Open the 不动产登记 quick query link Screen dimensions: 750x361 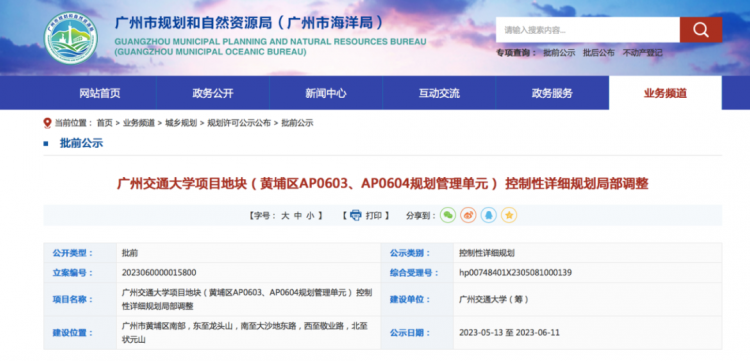[642, 53]
